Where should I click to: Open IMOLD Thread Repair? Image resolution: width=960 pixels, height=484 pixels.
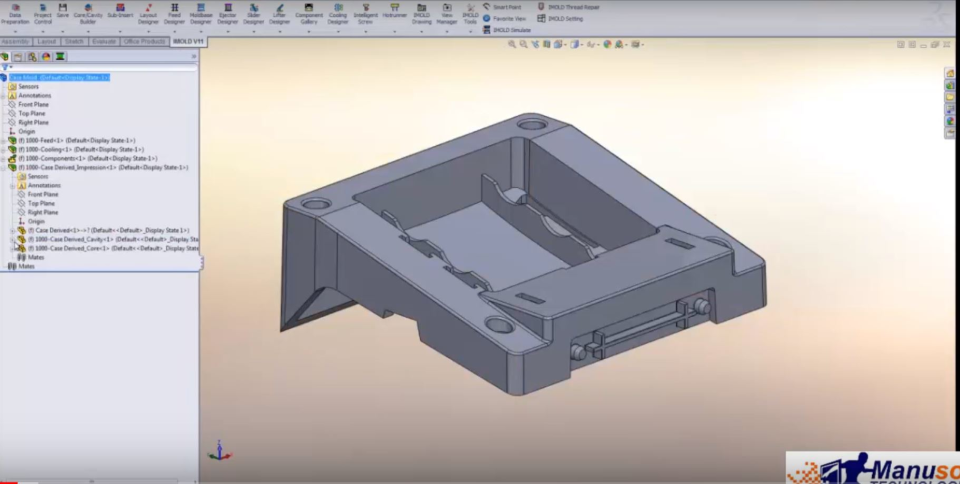coord(569,7)
